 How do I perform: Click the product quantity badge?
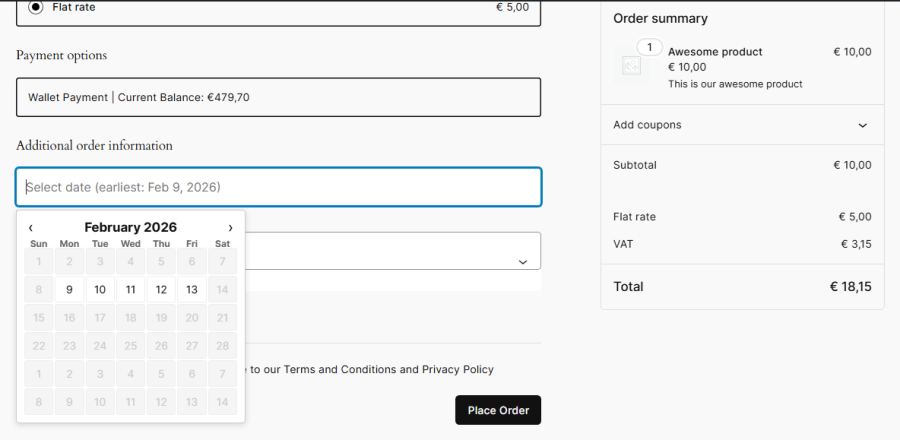(x=649, y=47)
